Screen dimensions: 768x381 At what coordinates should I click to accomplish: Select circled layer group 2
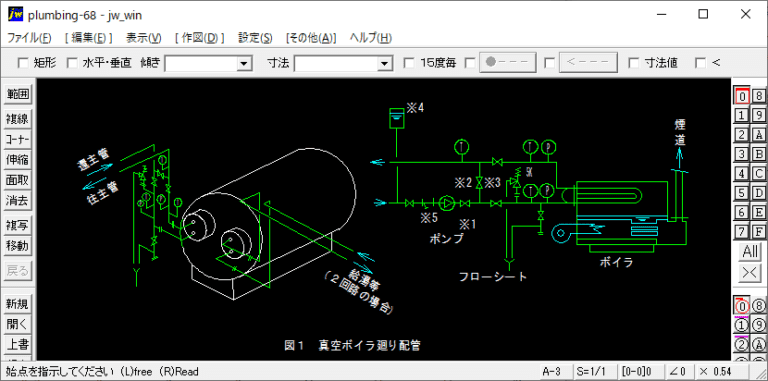tap(742, 344)
